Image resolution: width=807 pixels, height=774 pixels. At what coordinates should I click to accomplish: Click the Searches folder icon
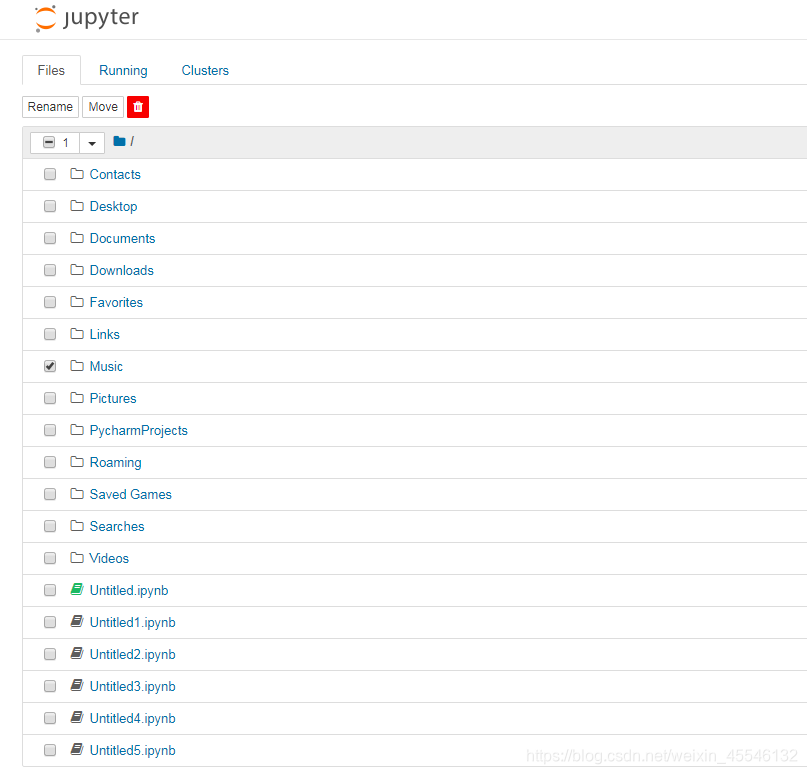(x=77, y=526)
